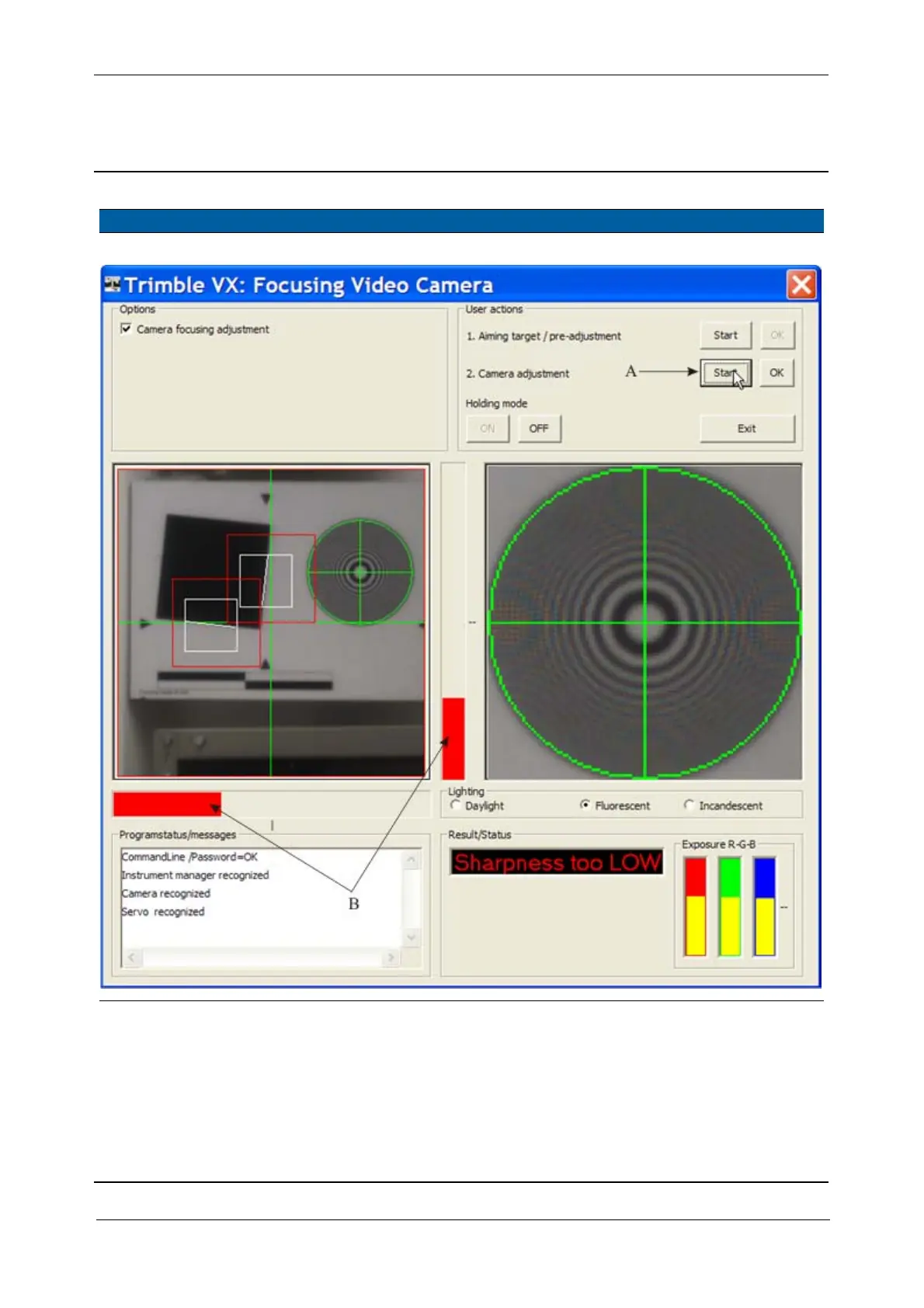924x1308 pixels.
Task: Select 'Instrument manager recognized' message
Action: pyautogui.click(x=195, y=875)
